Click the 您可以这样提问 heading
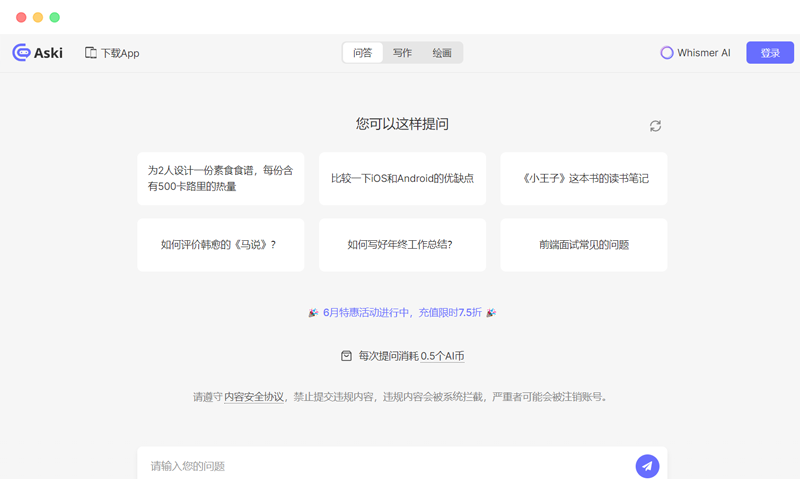This screenshot has width=800, height=479. click(402, 124)
